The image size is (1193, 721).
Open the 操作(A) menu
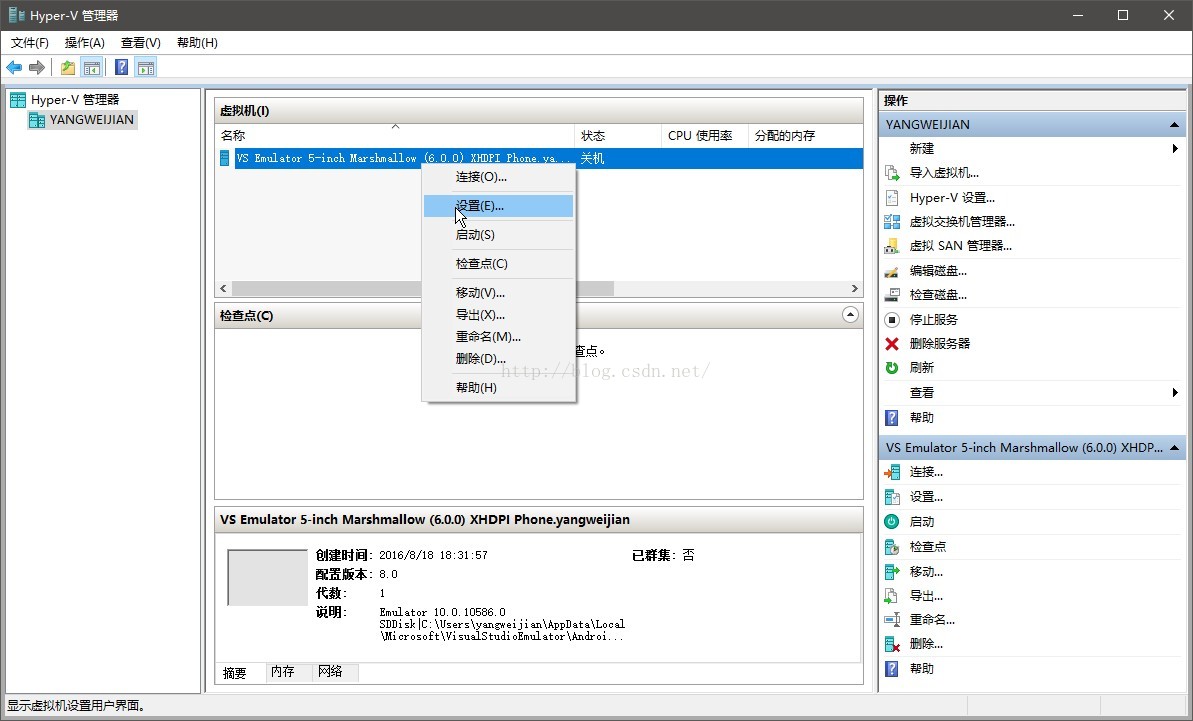[x=84, y=43]
